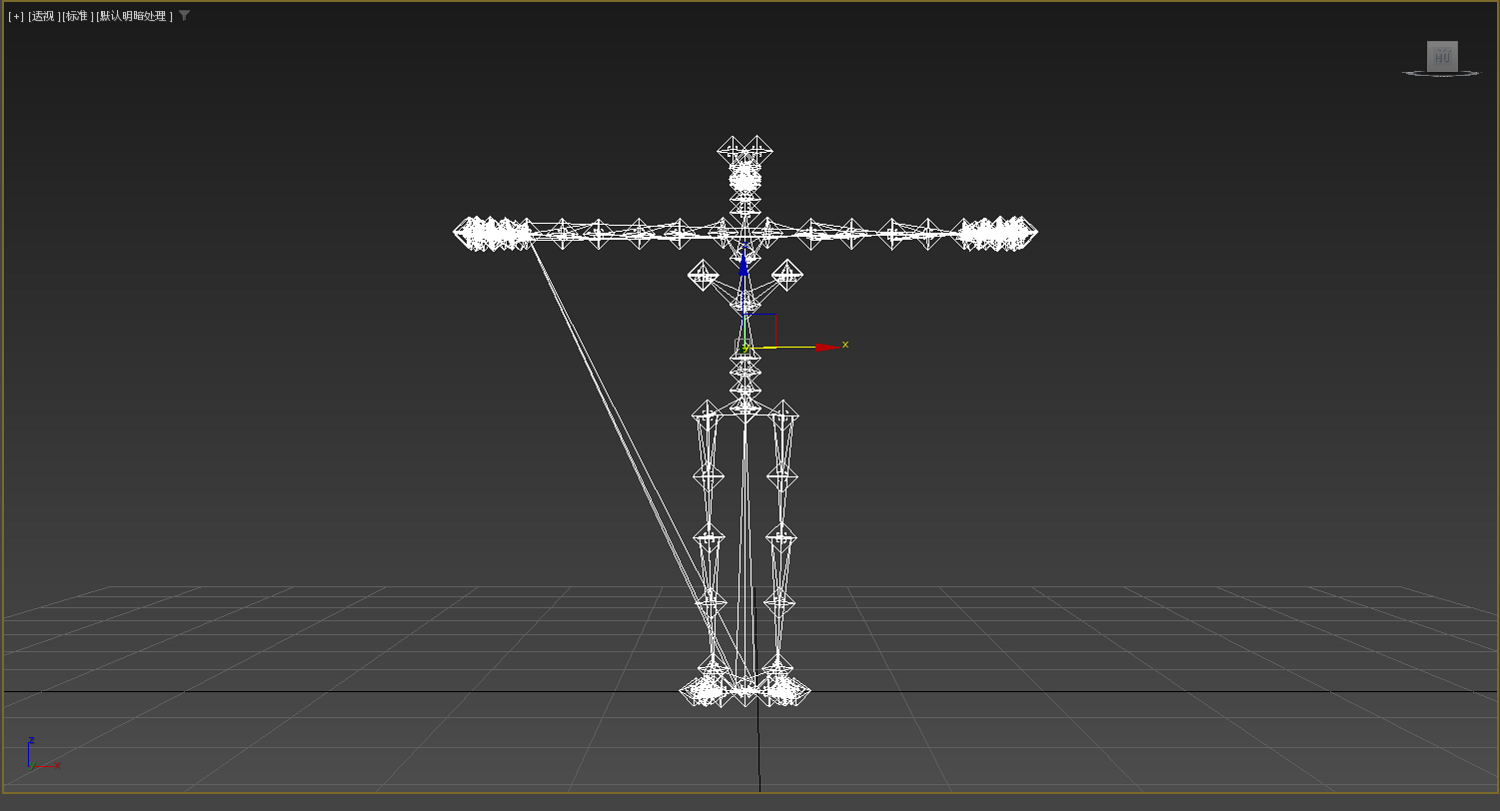The image size is (1500, 811).
Task: Grab the red X-axis arrow of gizmo
Action: click(828, 347)
